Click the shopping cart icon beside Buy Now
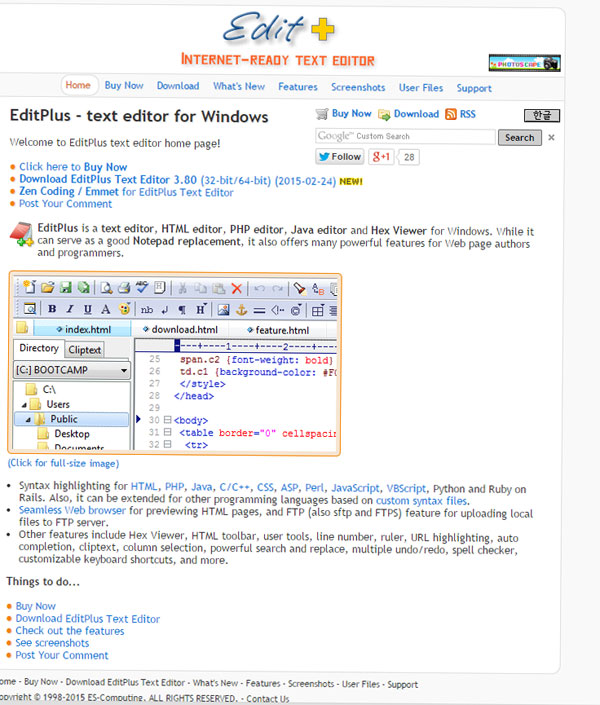 (x=322, y=114)
